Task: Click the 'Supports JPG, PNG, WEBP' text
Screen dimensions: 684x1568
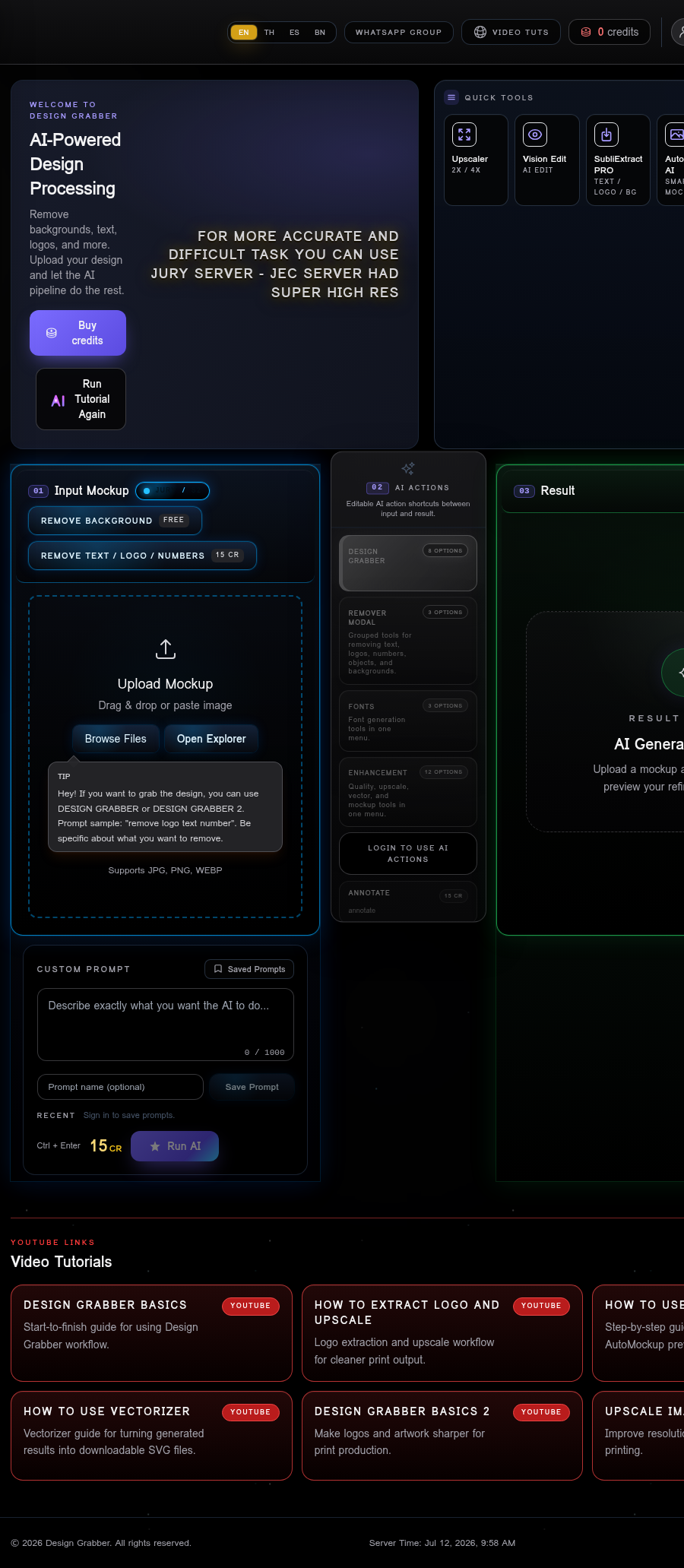Action: tap(166, 870)
